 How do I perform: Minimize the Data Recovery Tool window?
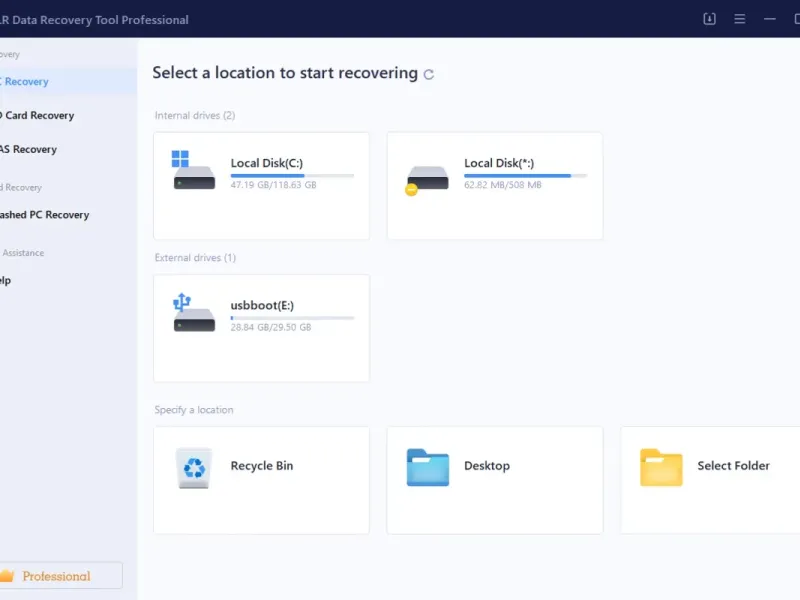click(x=769, y=19)
